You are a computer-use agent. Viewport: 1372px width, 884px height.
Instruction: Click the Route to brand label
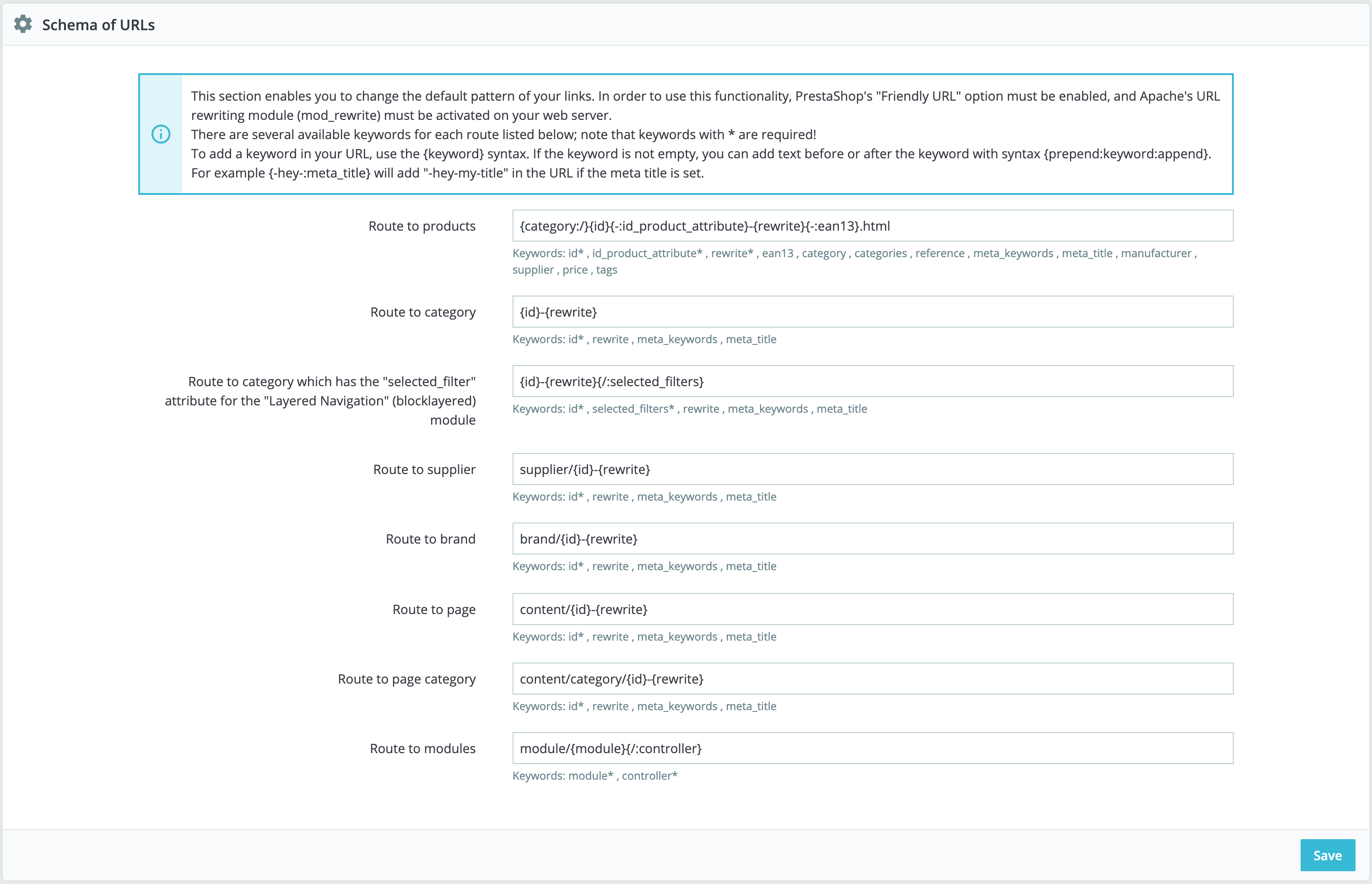(431, 539)
